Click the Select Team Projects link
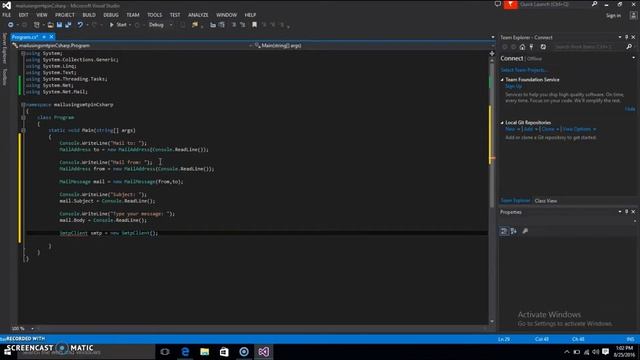This screenshot has width=640, height=360. coord(523,70)
